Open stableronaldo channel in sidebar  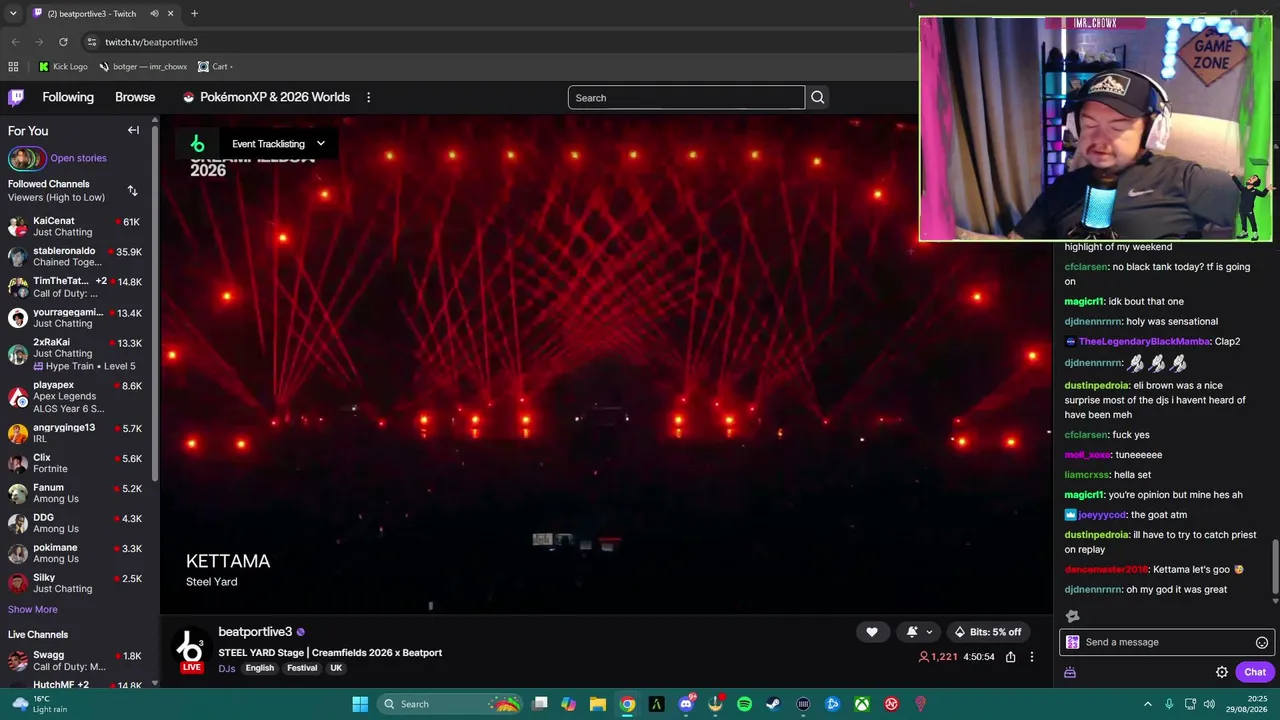pyautogui.click(x=78, y=256)
